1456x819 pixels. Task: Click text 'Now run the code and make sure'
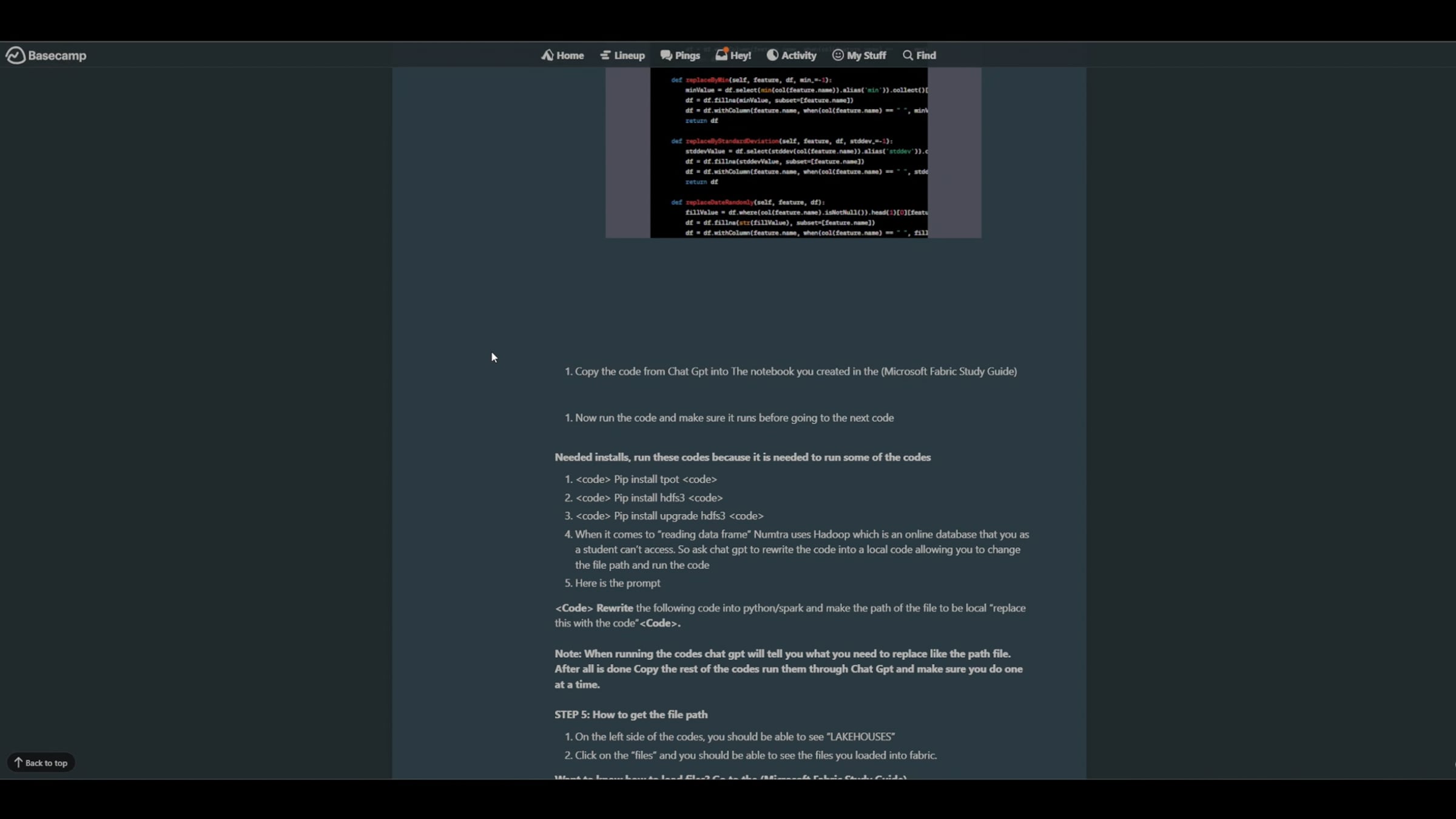[x=650, y=418]
